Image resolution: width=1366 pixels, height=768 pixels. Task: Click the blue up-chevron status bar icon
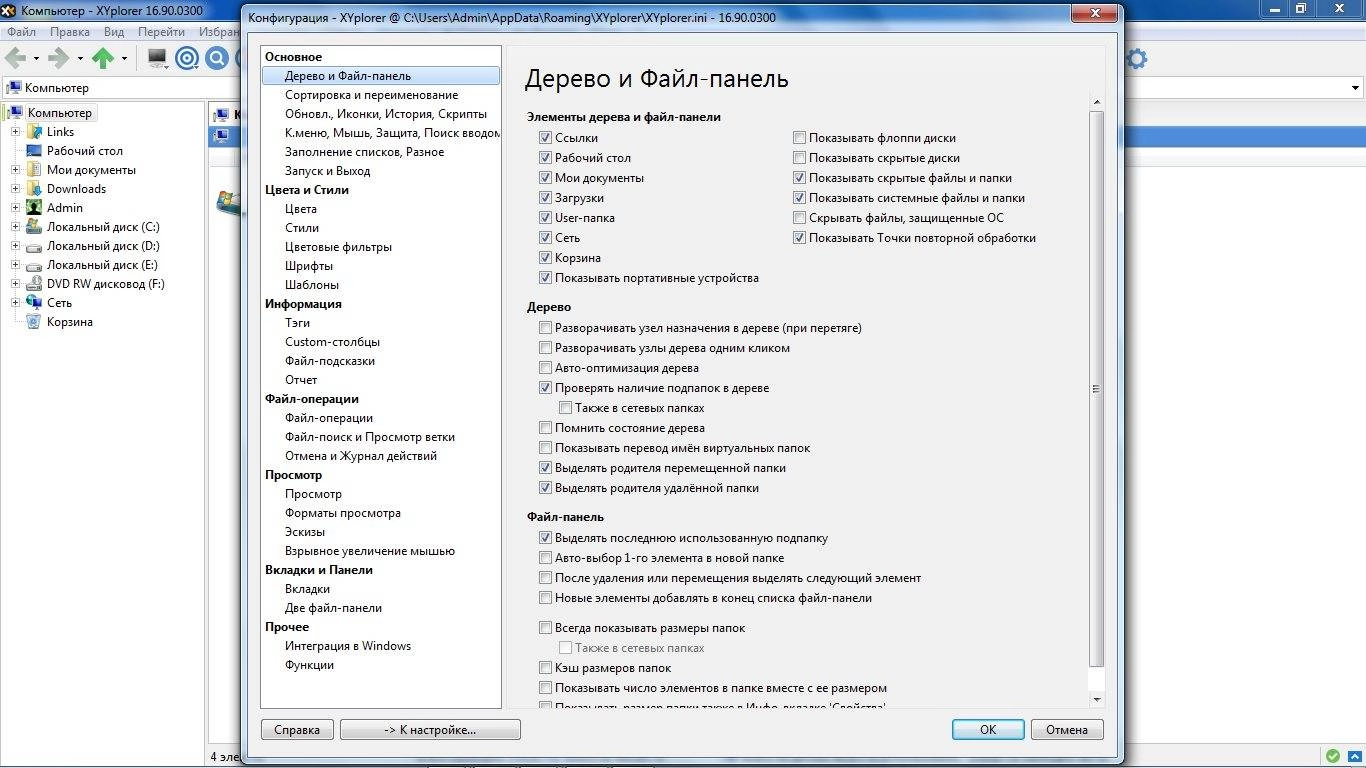1354,756
